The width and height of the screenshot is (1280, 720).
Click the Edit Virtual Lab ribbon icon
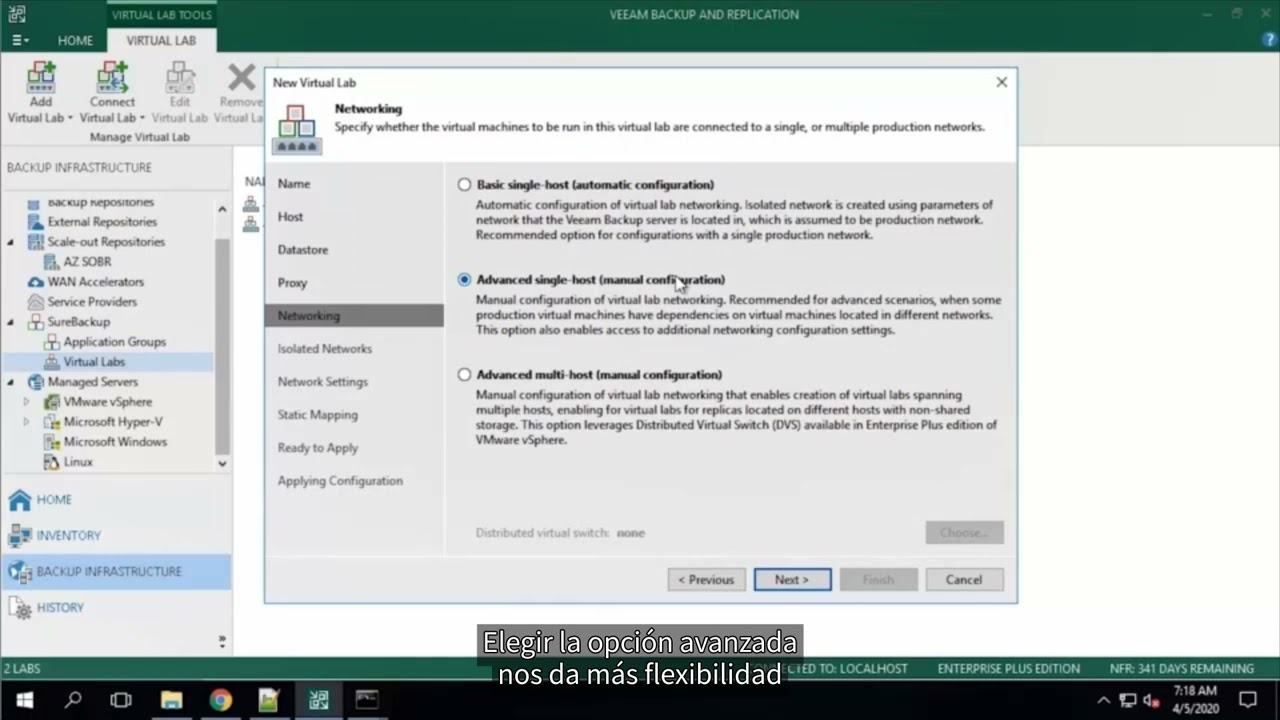pos(180,78)
